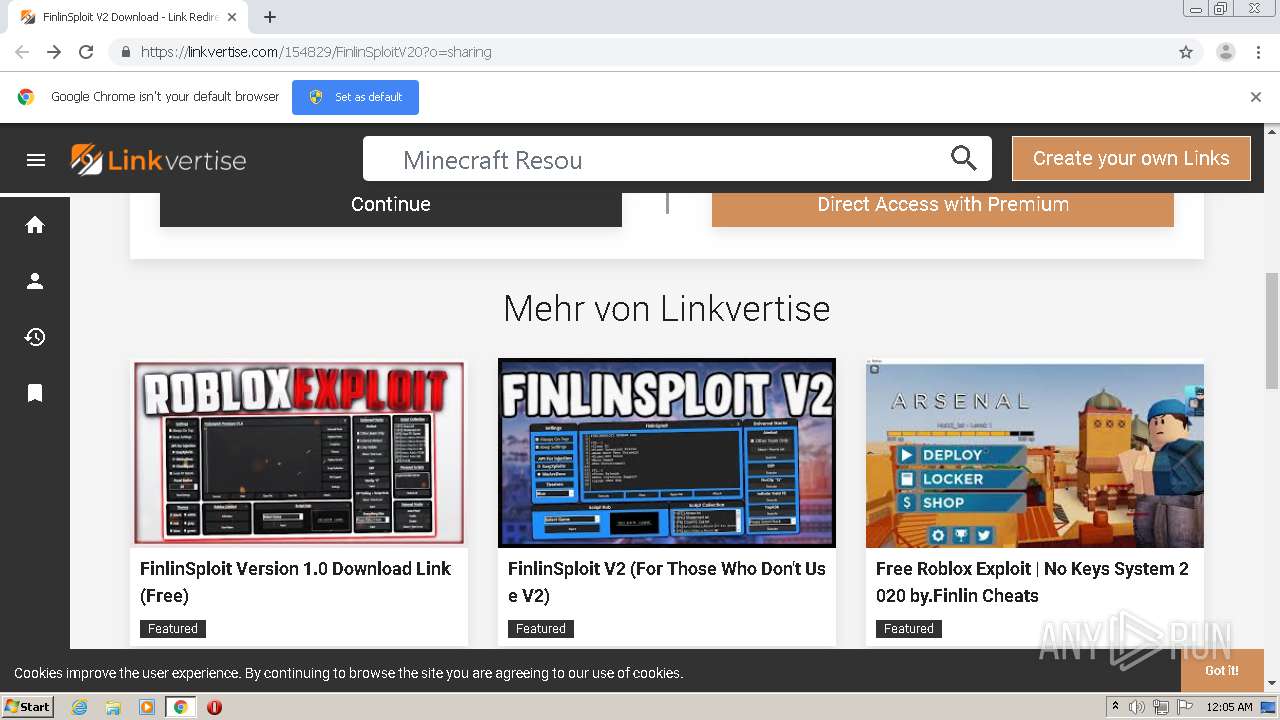
Task: Click Direct Access with Premium
Action: (x=943, y=204)
